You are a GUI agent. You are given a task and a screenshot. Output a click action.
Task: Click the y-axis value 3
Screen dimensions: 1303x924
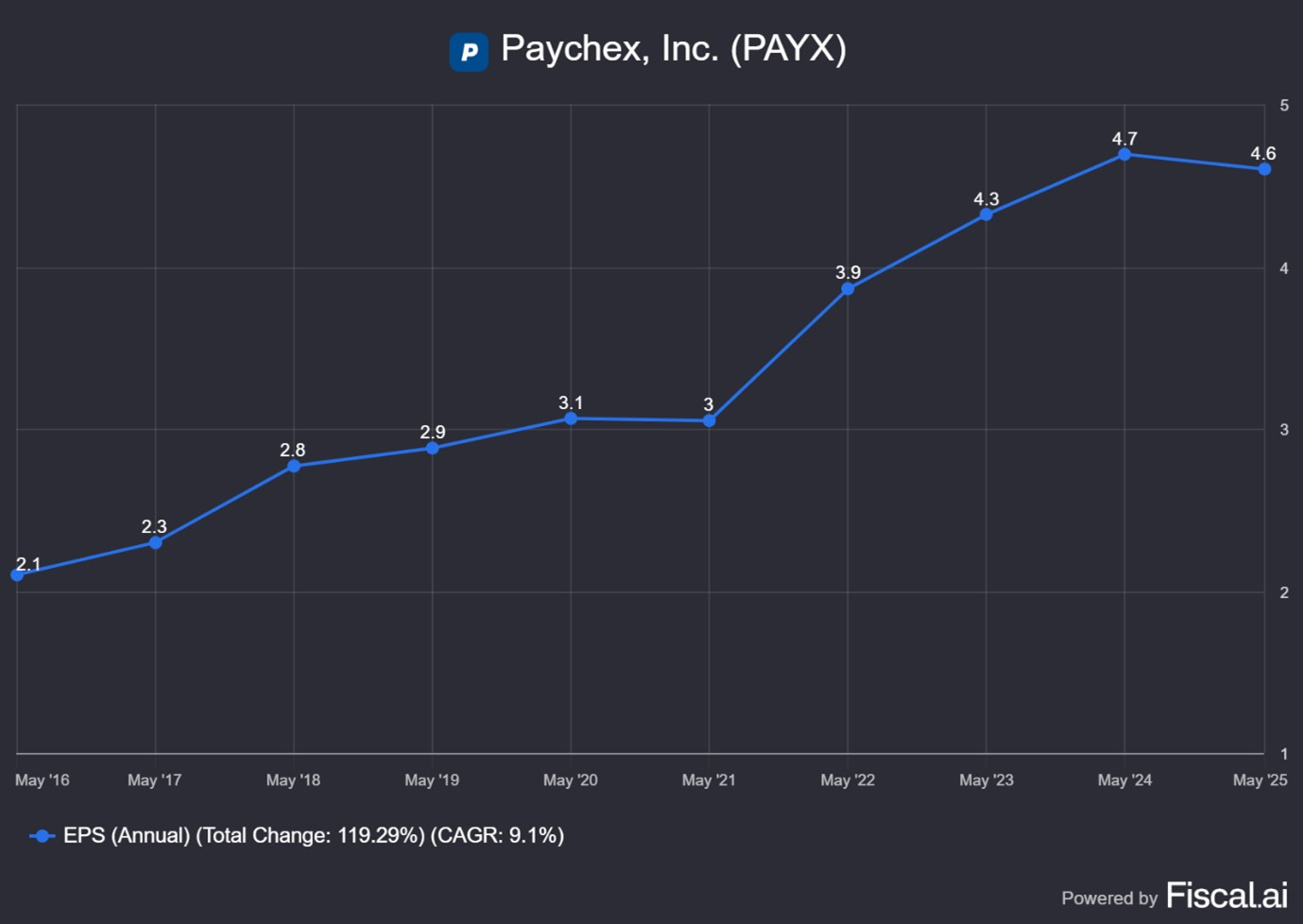tap(1284, 430)
